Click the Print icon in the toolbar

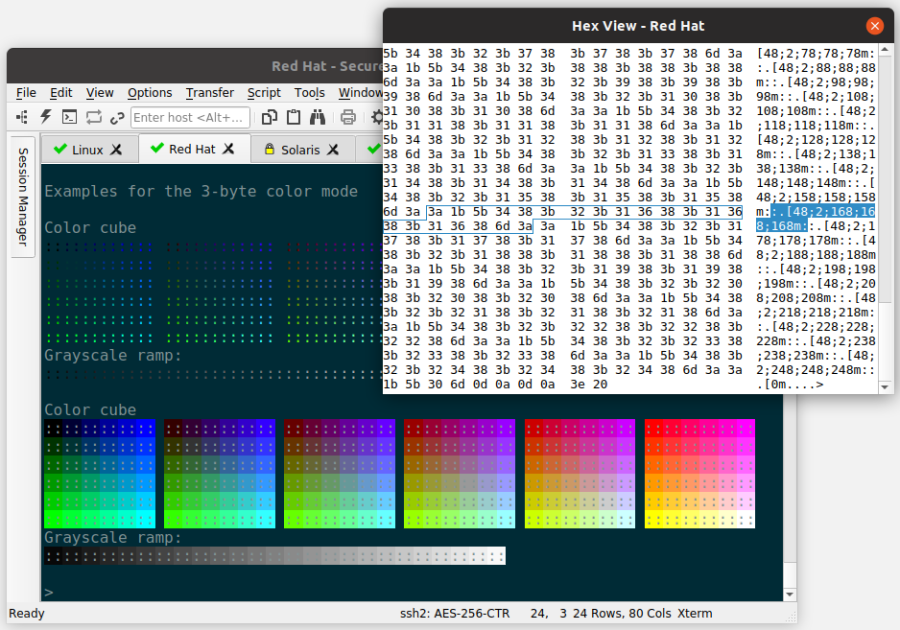click(x=348, y=117)
